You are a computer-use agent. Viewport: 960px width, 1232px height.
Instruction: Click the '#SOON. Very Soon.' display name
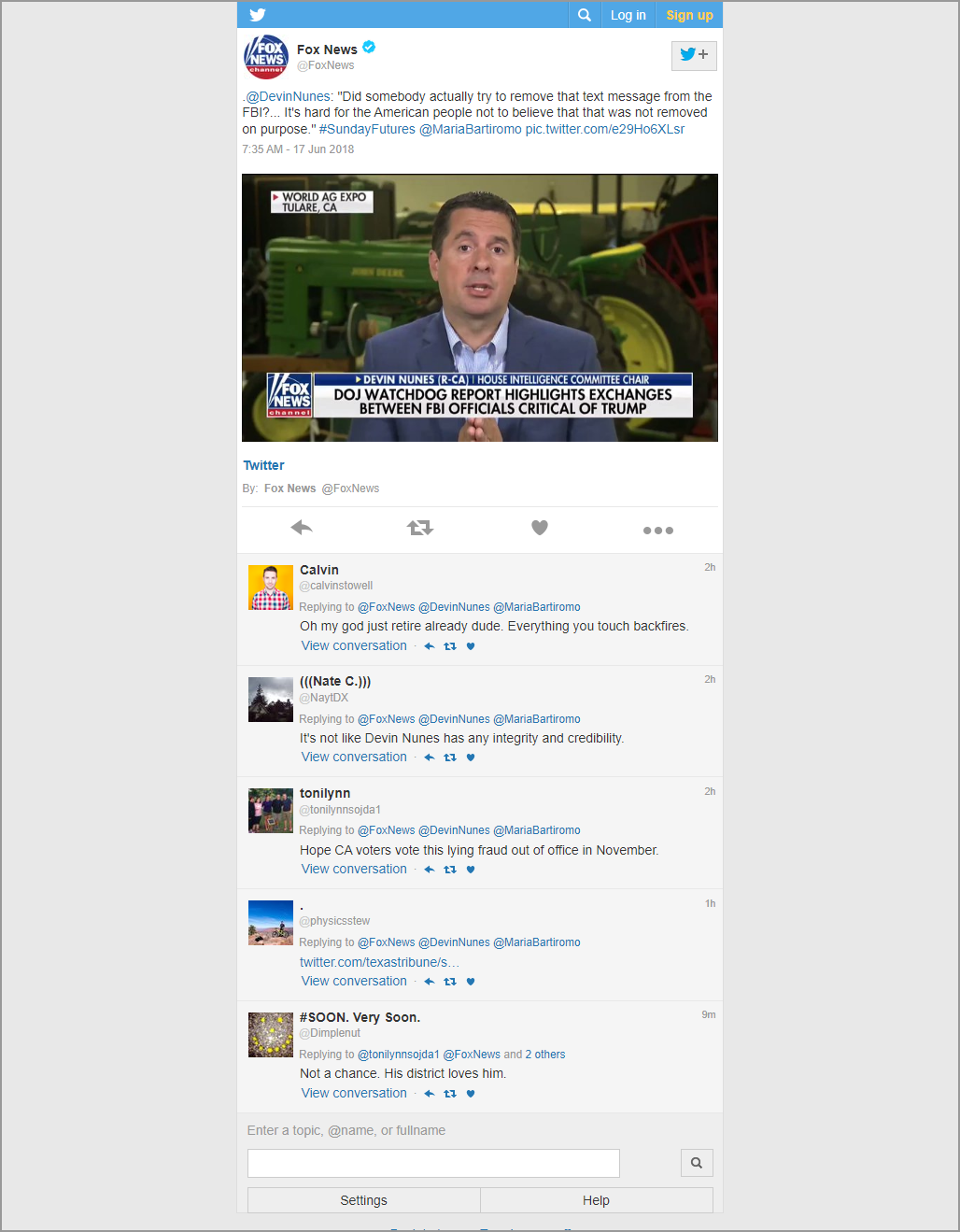click(x=360, y=1017)
